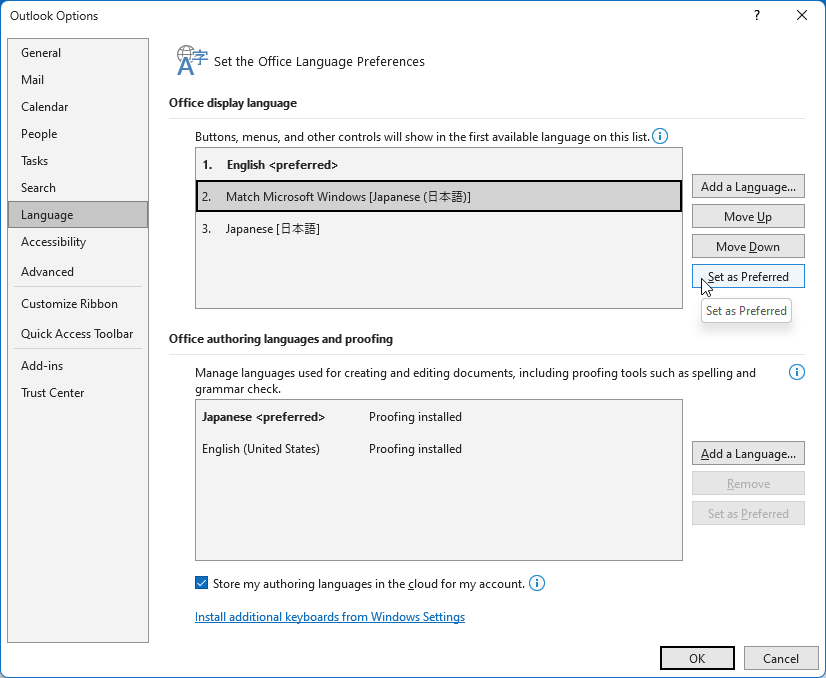Open Install additional keyboards from Windows Settings link

point(330,617)
